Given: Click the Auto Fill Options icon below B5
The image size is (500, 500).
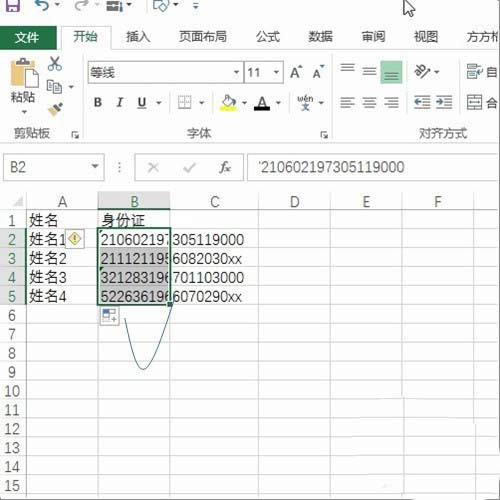Looking at the screenshot, I should click(x=109, y=315).
